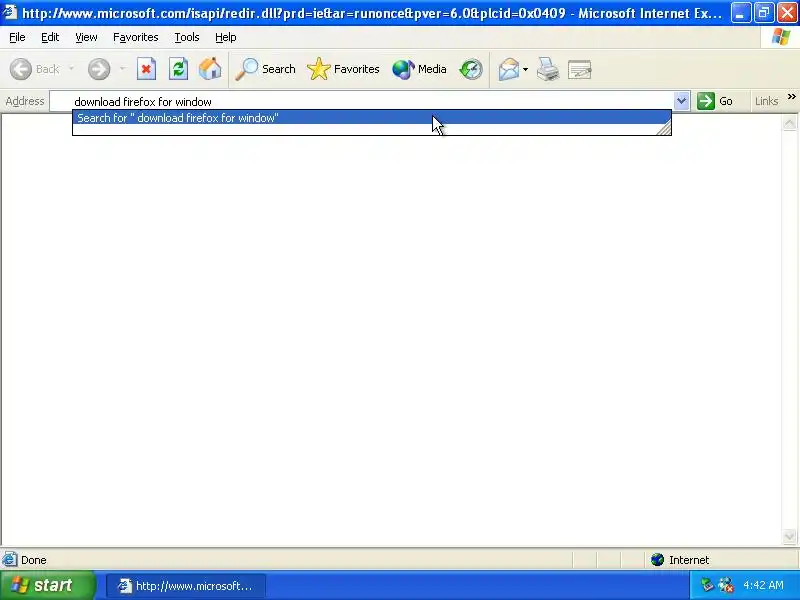Click the Edit page toolbar icon

pyautogui.click(x=580, y=69)
